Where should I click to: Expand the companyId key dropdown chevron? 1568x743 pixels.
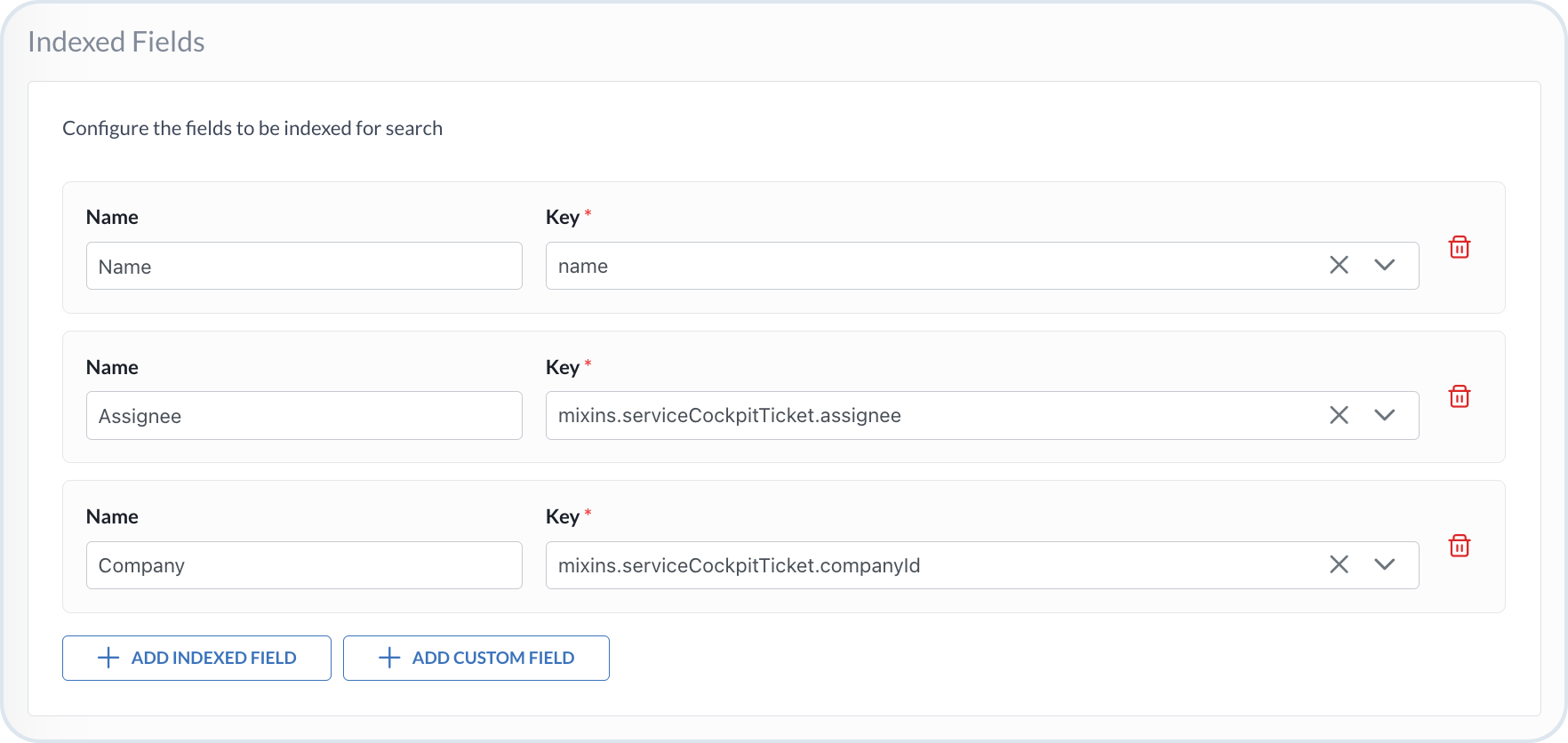pyautogui.click(x=1385, y=564)
